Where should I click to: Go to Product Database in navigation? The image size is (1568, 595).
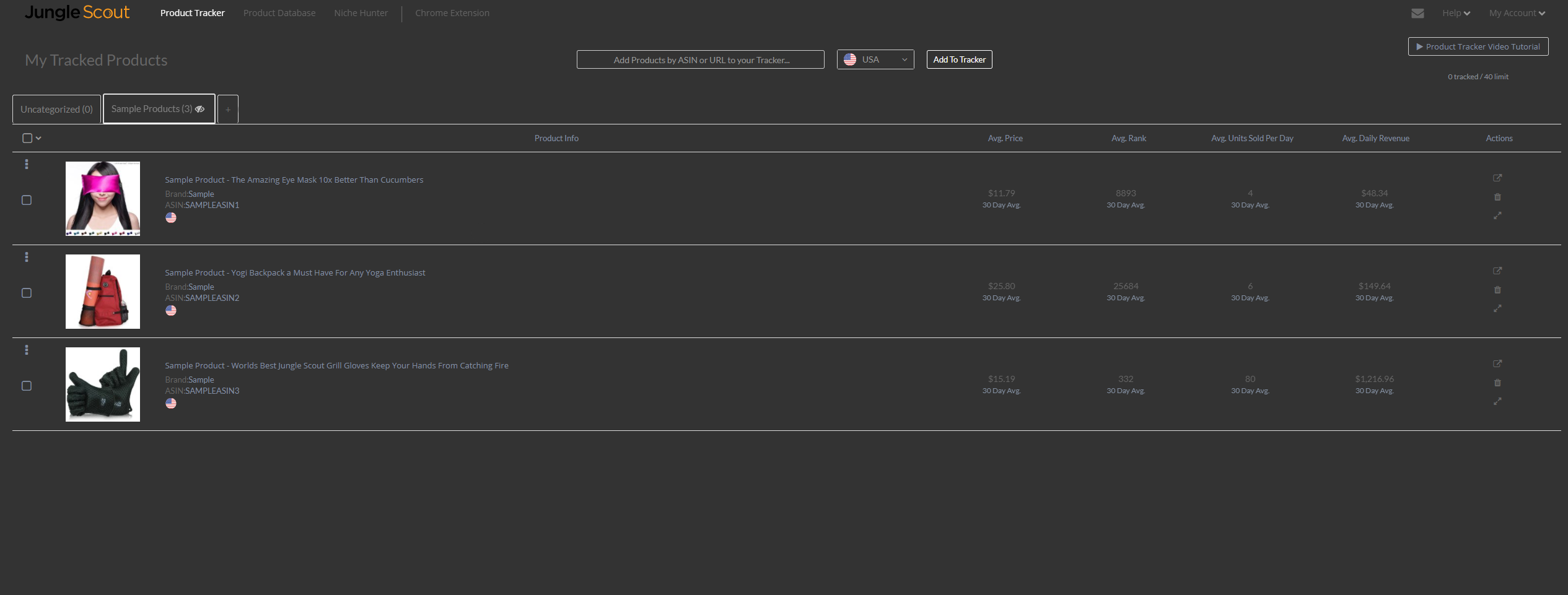coord(279,13)
